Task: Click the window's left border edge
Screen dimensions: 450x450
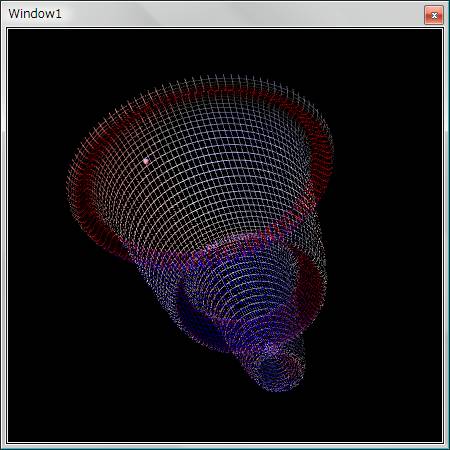Action: click(x=3, y=233)
